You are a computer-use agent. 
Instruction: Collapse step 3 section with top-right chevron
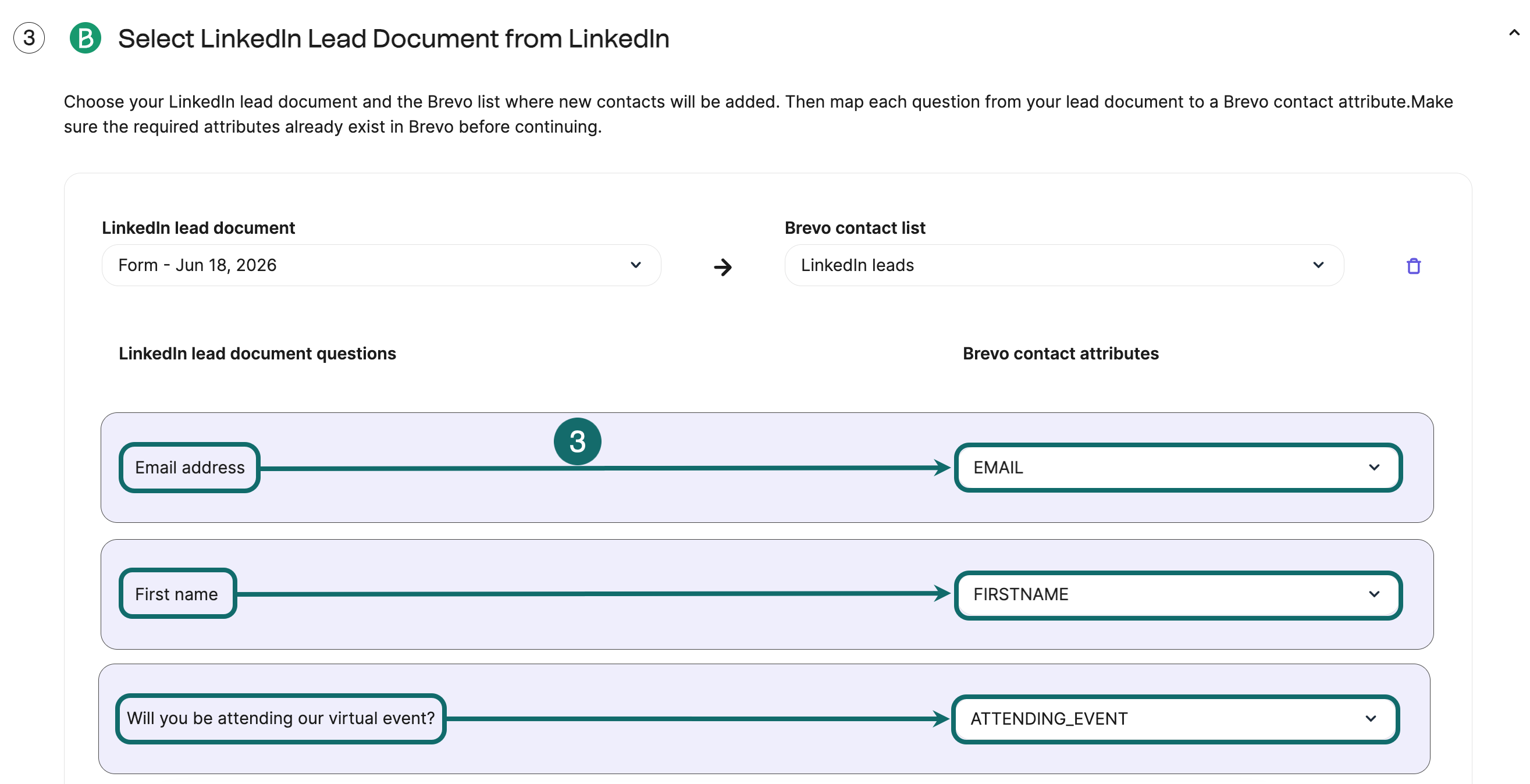pyautogui.click(x=1514, y=33)
